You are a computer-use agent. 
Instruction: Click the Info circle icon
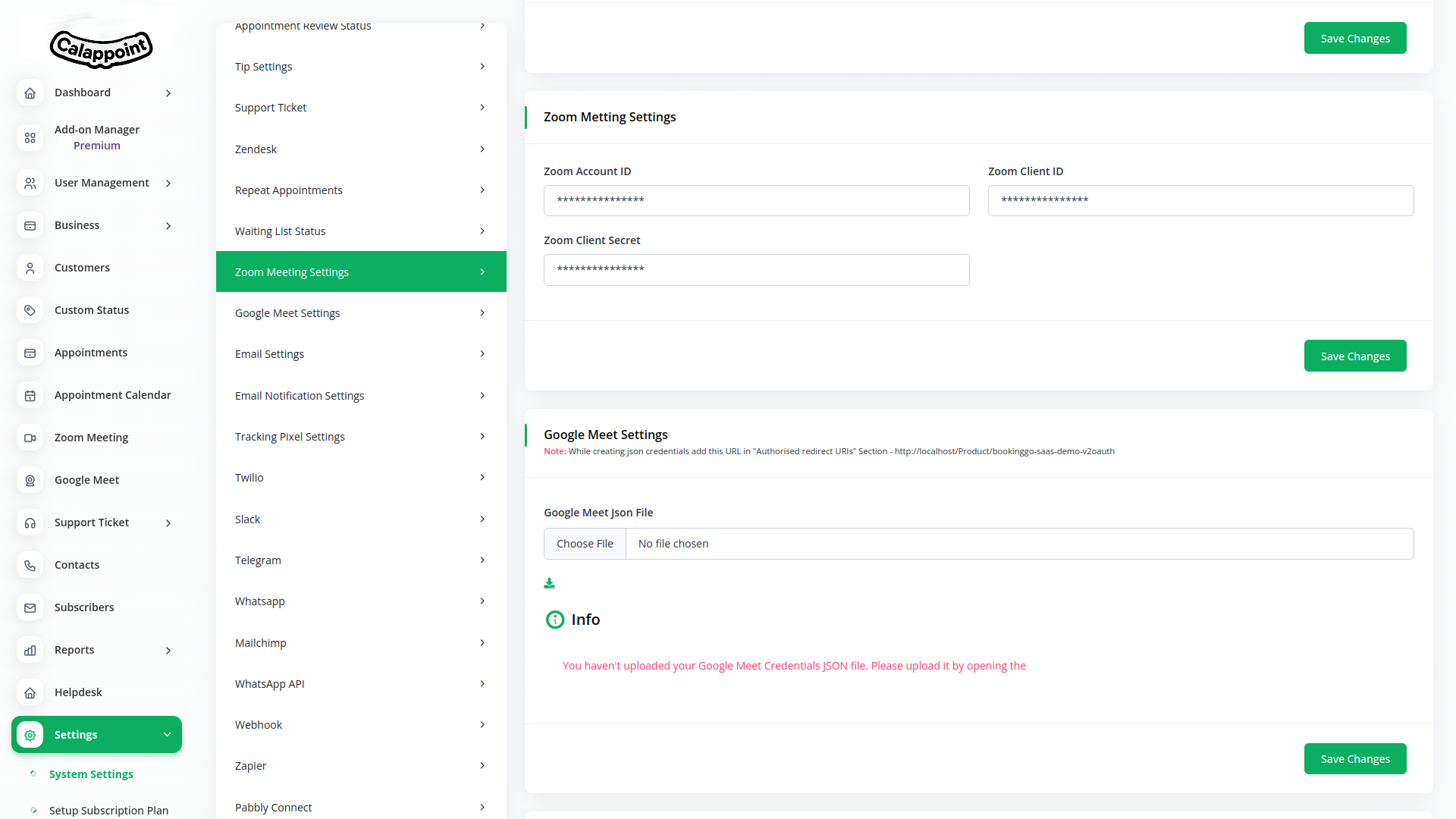555,620
